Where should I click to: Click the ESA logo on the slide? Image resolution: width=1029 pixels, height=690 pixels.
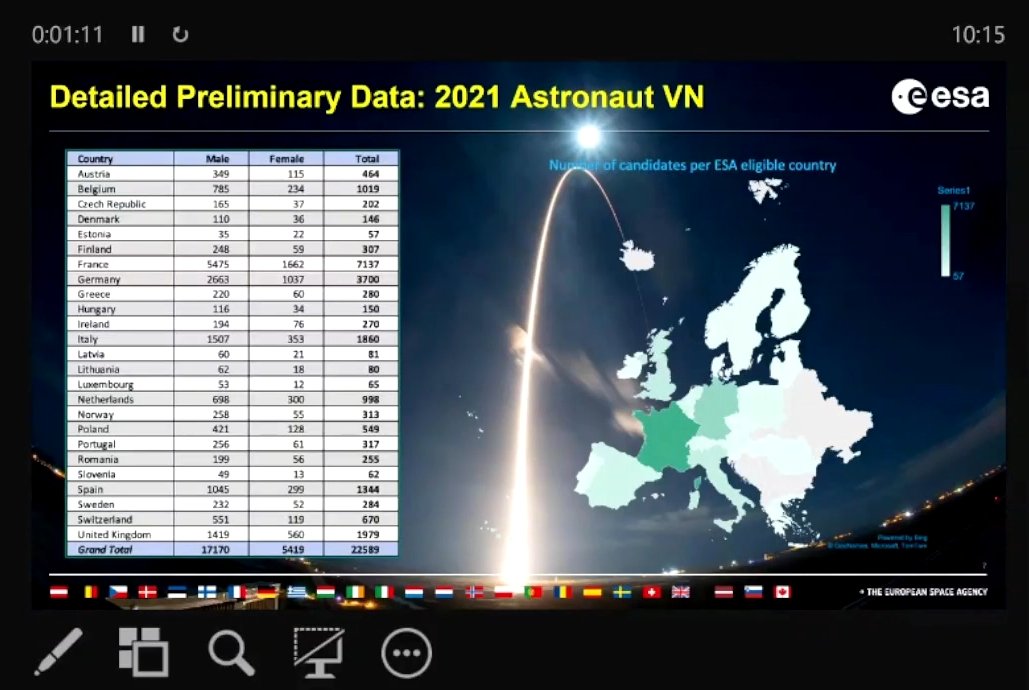940,97
